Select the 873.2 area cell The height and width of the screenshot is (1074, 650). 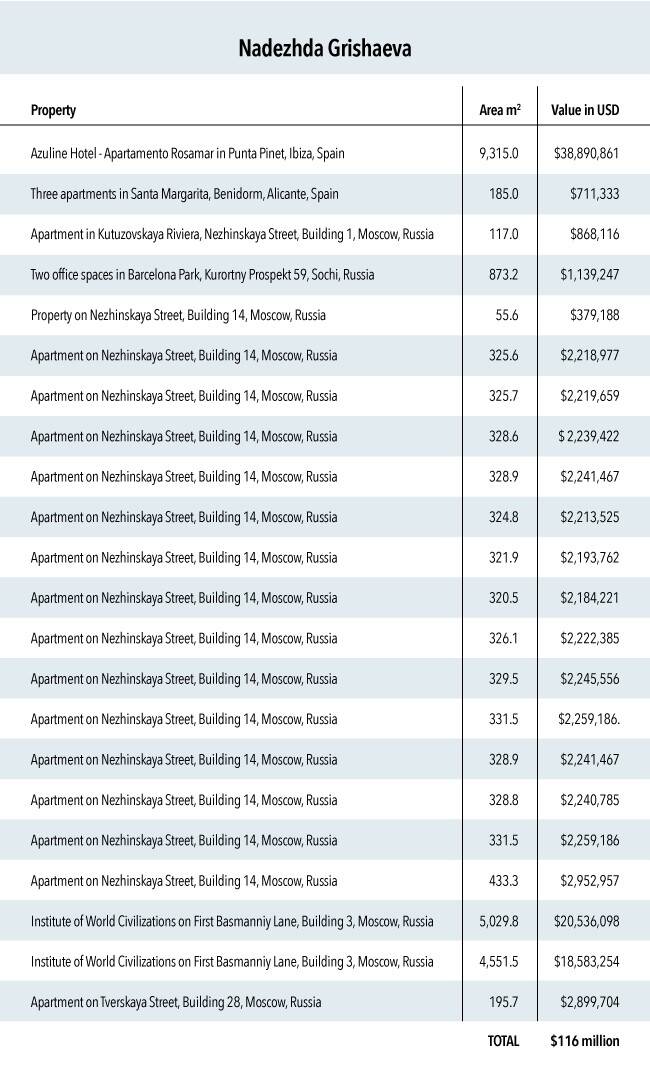click(503, 274)
